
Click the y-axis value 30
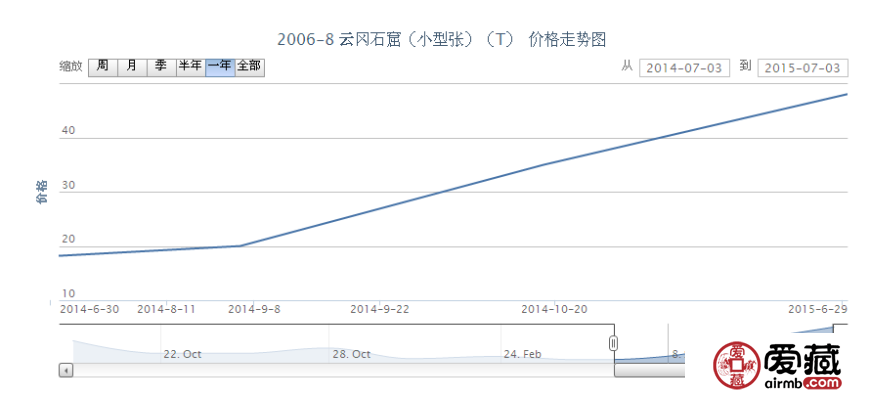click(x=68, y=185)
